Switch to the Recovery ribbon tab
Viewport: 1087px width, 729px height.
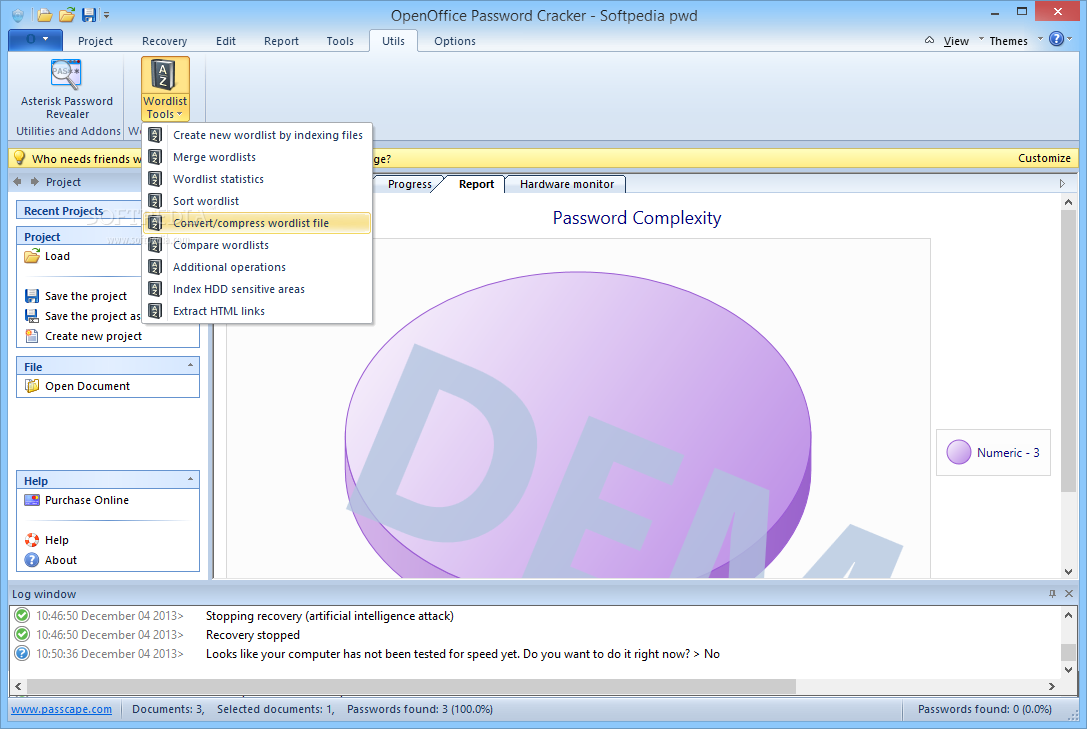point(164,41)
